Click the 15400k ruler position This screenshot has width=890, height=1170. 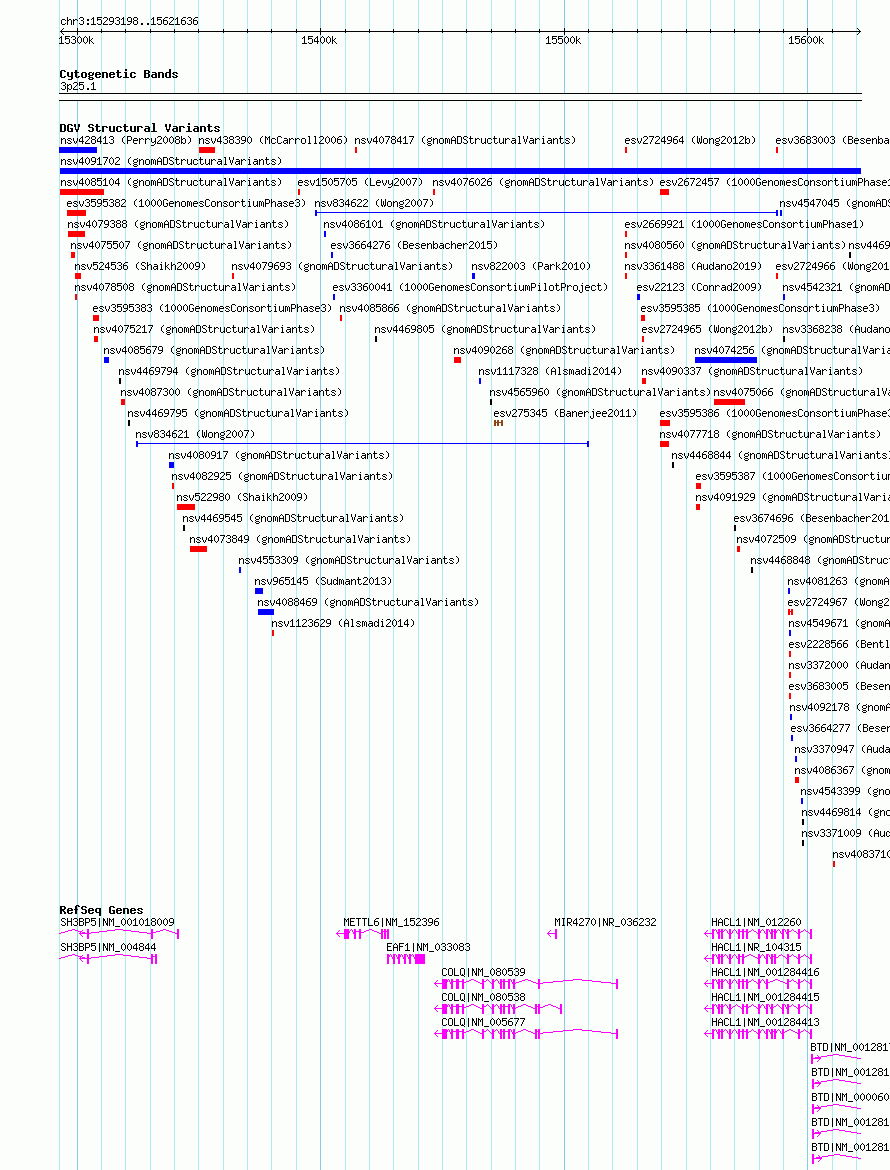(319, 40)
